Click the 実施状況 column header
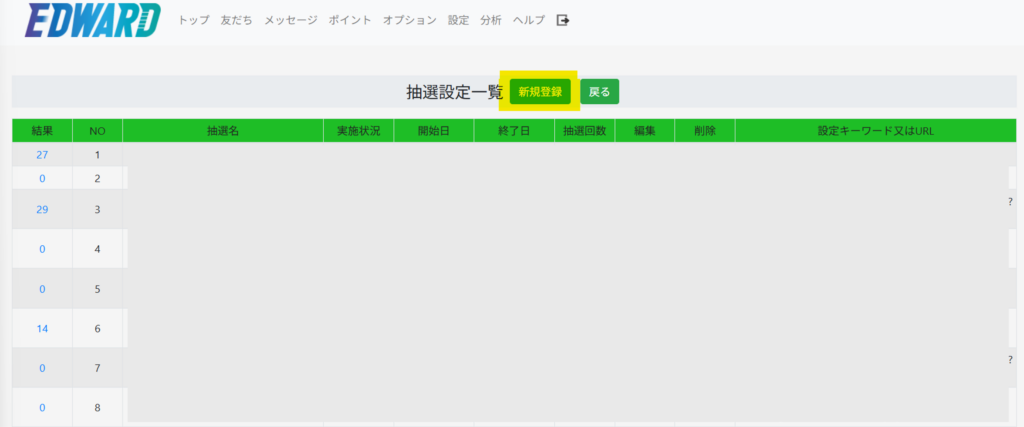Viewport: 1024px width, 427px height. (359, 131)
